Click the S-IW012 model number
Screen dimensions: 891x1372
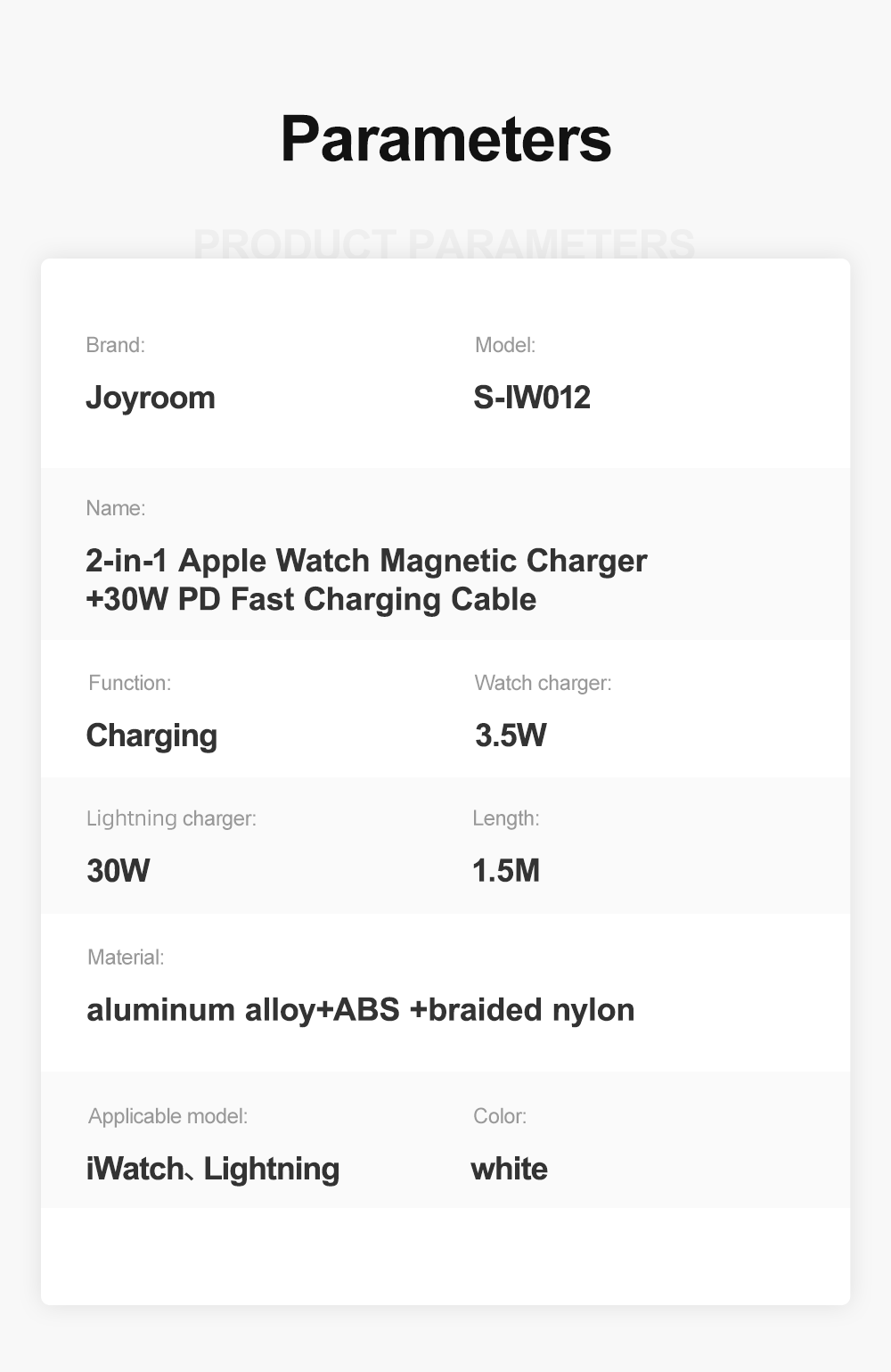(532, 398)
